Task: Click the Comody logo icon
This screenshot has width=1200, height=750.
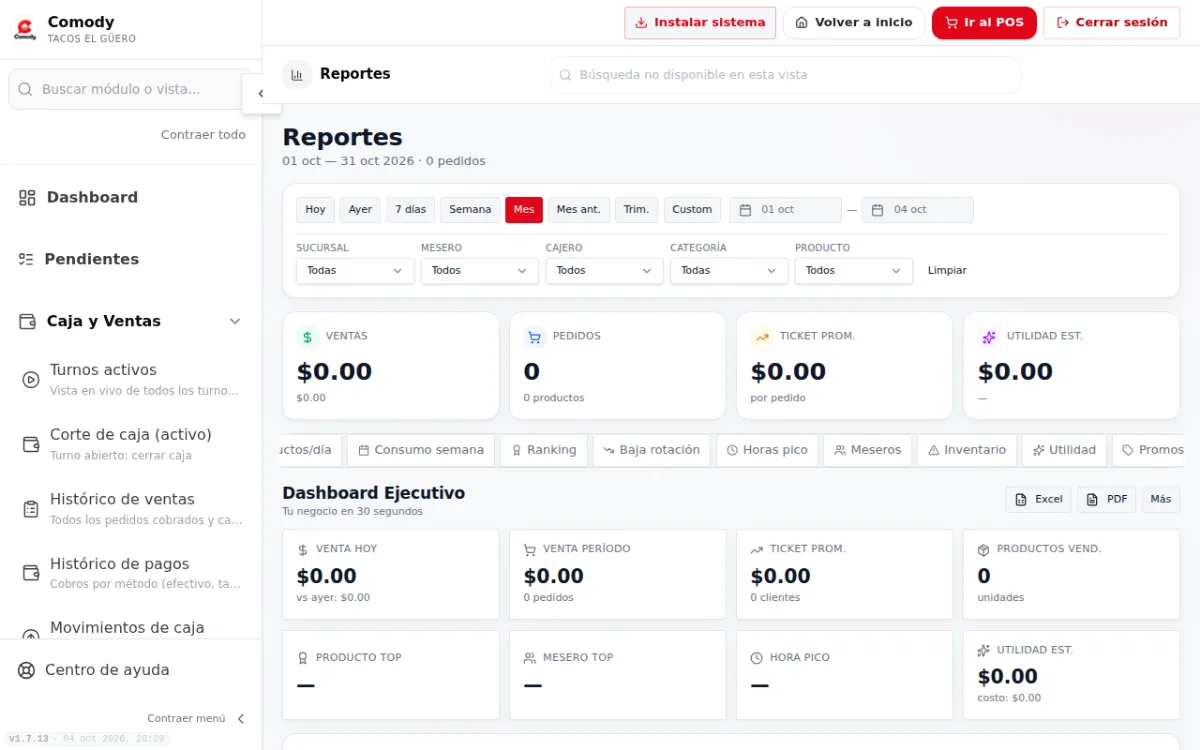Action: (x=25, y=29)
